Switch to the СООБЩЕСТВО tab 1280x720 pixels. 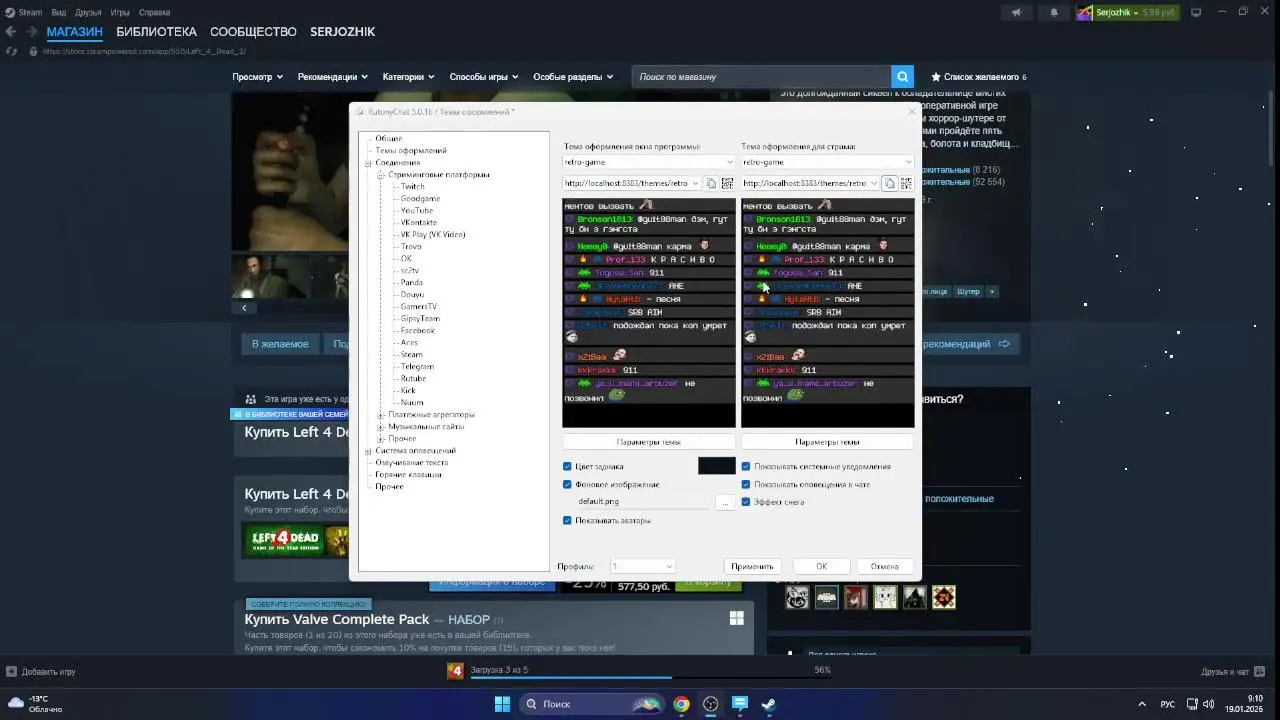point(253,32)
